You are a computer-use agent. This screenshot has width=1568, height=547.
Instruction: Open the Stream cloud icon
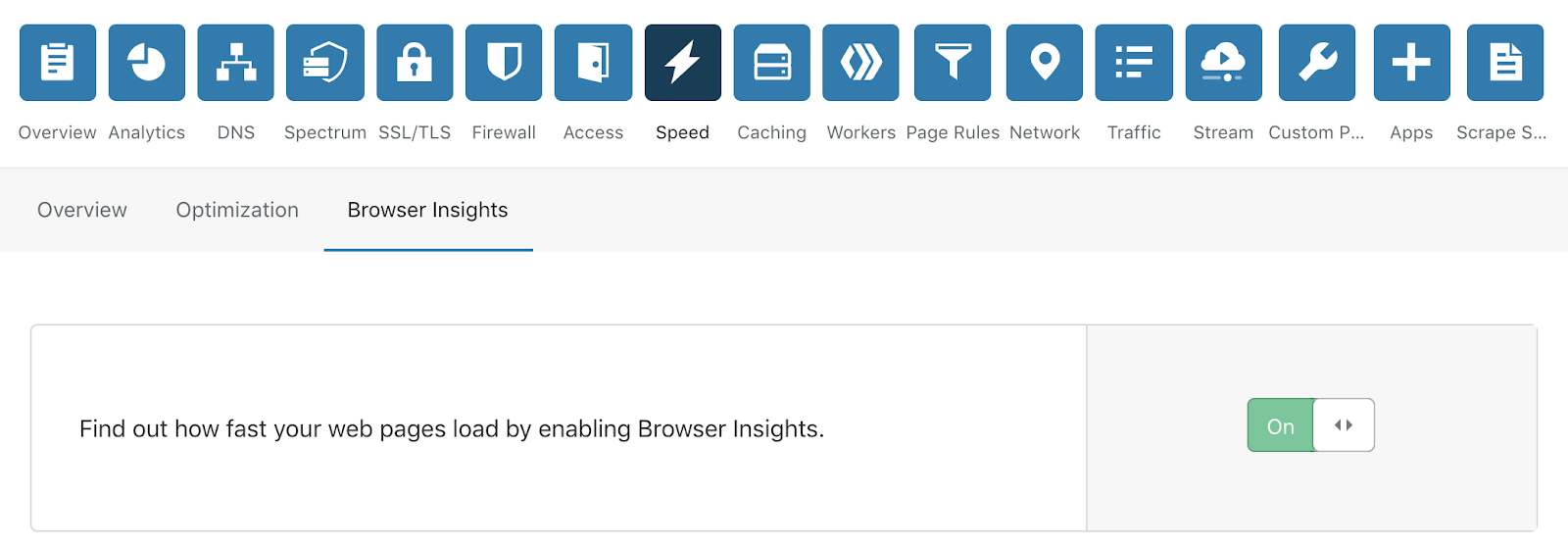pos(1224,63)
